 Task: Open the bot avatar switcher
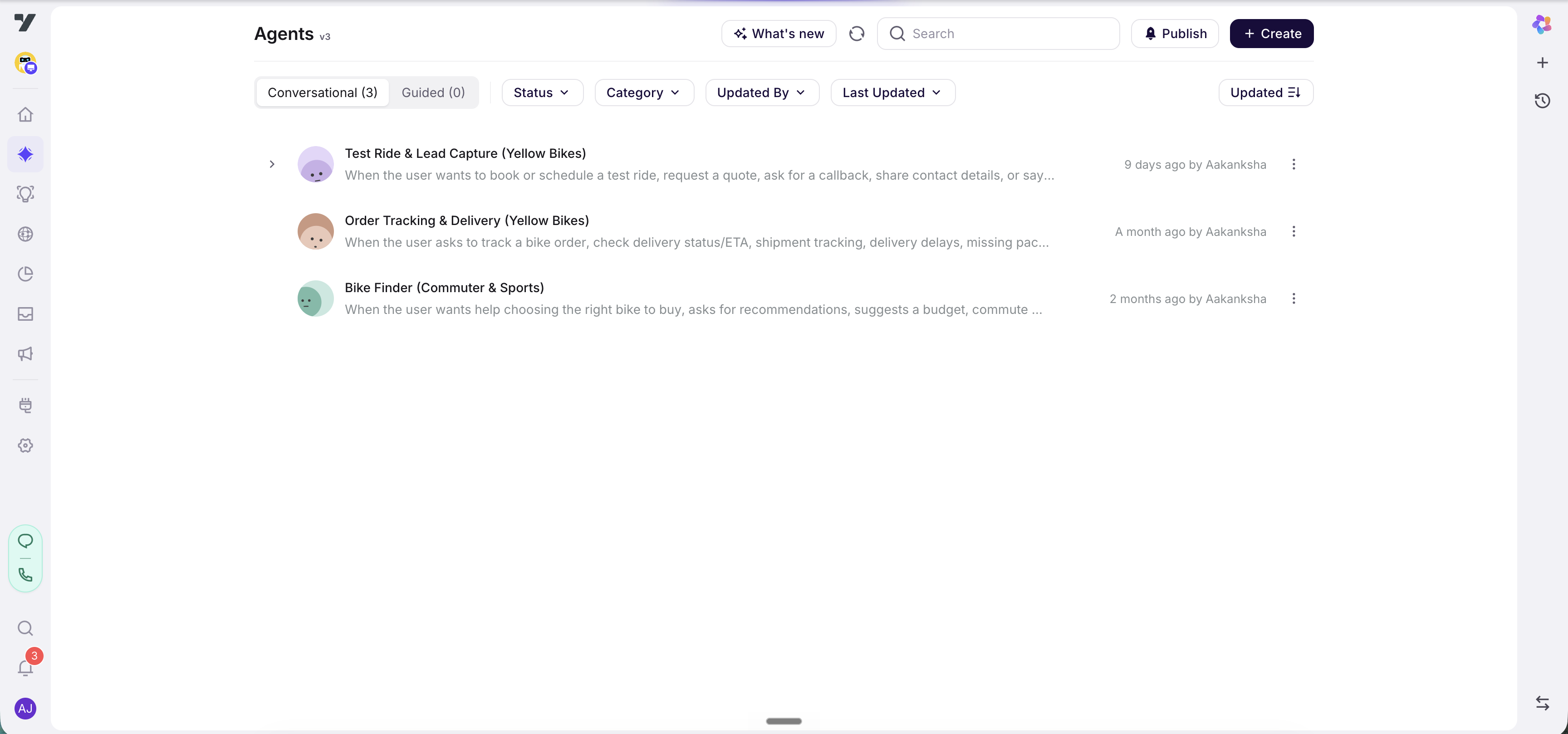[25, 63]
